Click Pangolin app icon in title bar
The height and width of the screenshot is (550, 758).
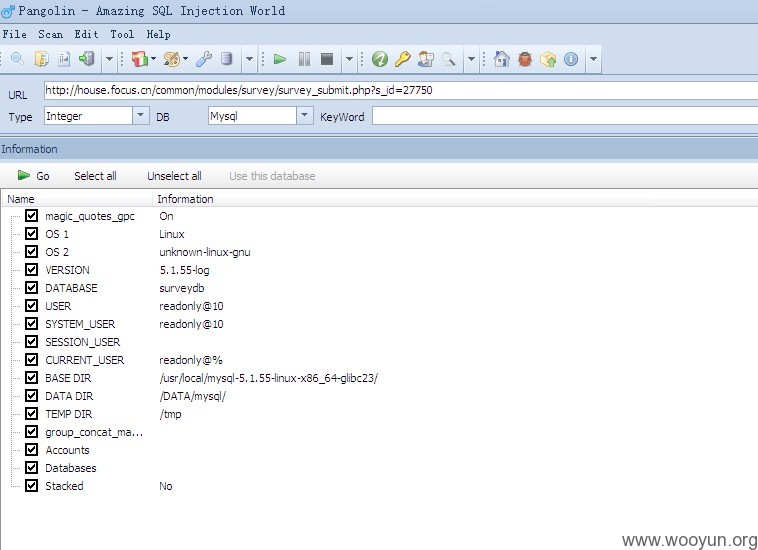(8, 12)
